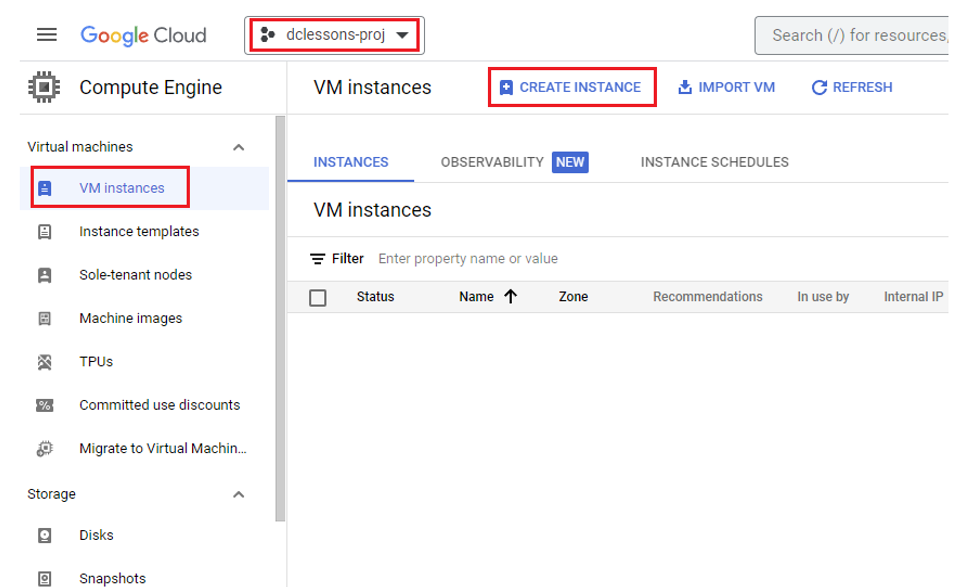
Task: Click the Migrate to Virtual Machines icon
Action: (45, 449)
